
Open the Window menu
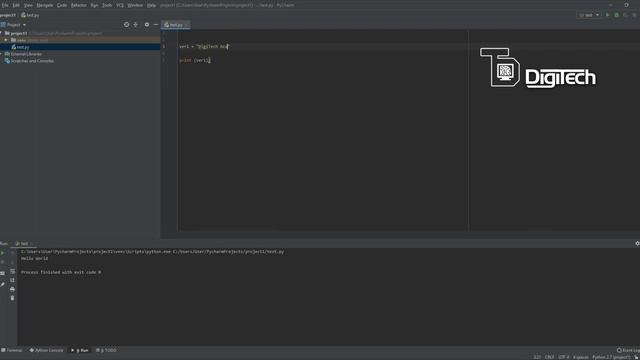click(x=135, y=5)
